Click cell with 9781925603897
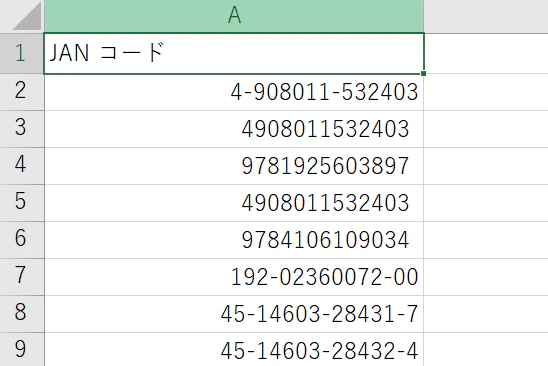548x366 pixels. click(x=234, y=166)
